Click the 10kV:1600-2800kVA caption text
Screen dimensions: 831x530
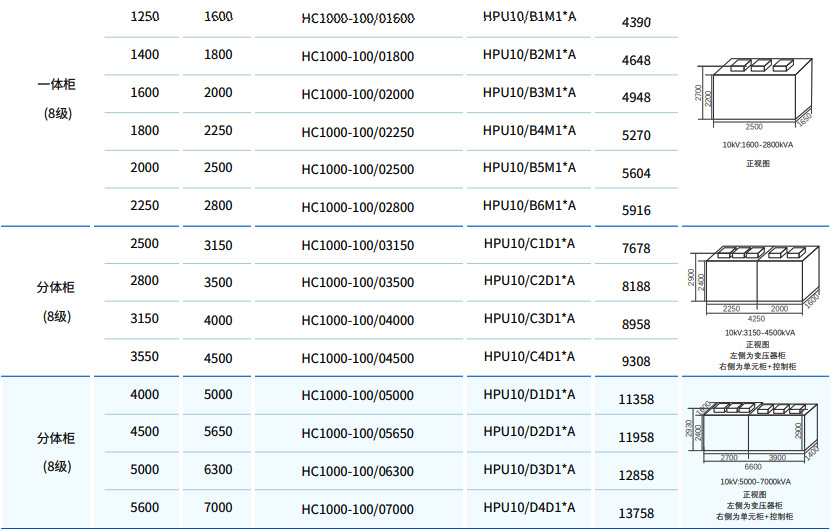pos(758,145)
